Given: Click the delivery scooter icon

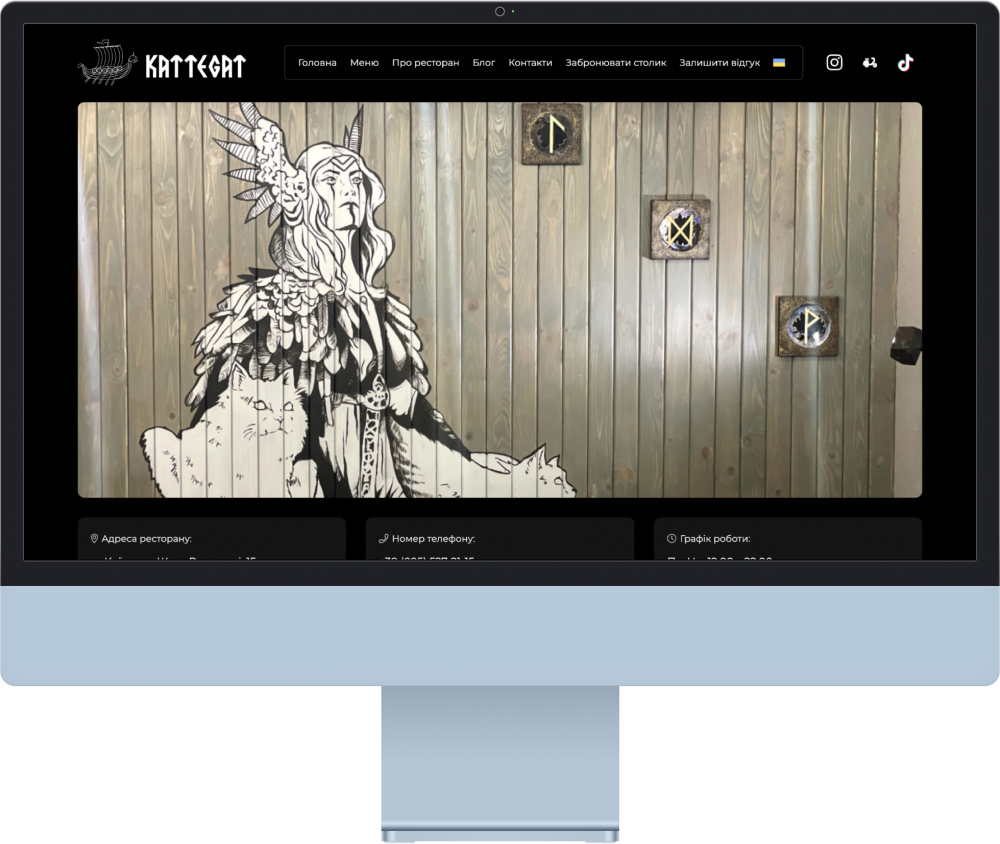Looking at the screenshot, I should [870, 62].
